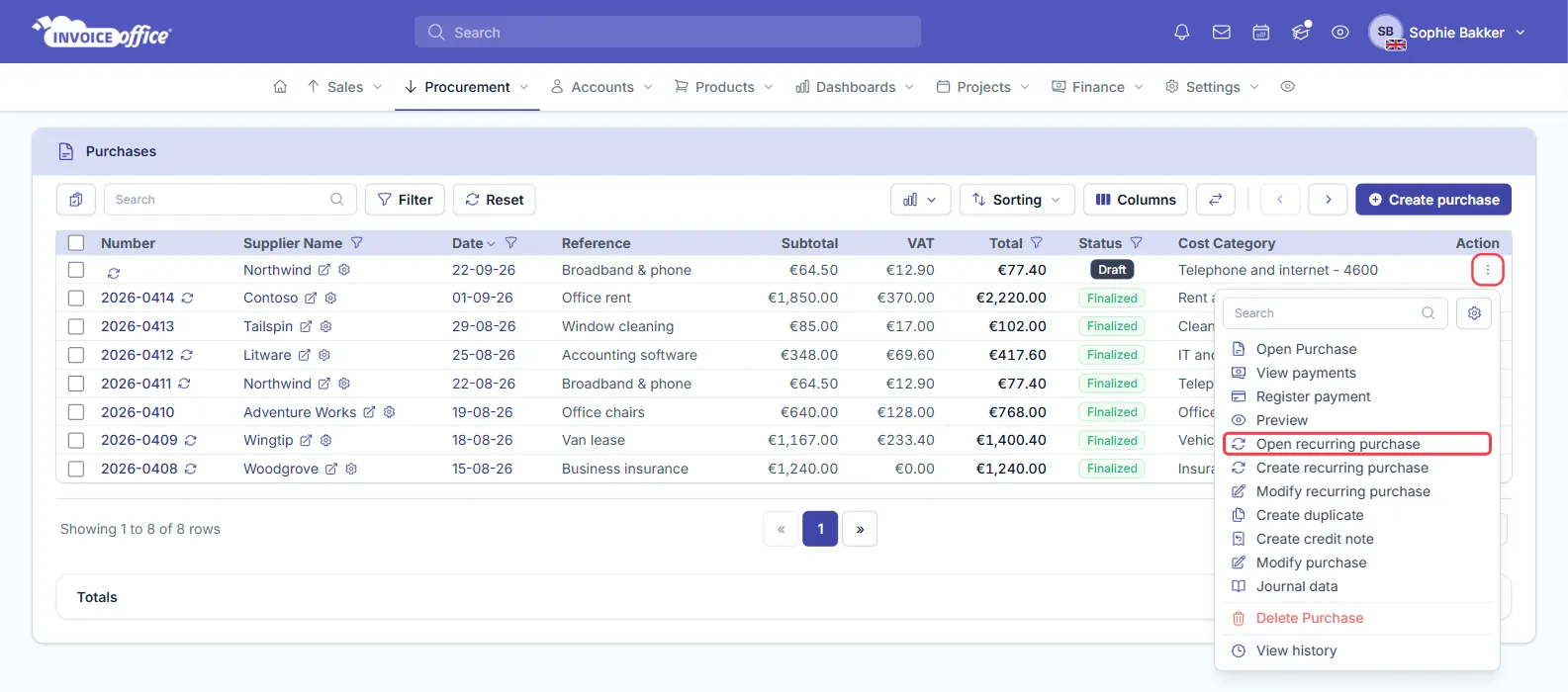Click the Reset button
Viewport: 1568px width, 692px height.
[x=495, y=200]
